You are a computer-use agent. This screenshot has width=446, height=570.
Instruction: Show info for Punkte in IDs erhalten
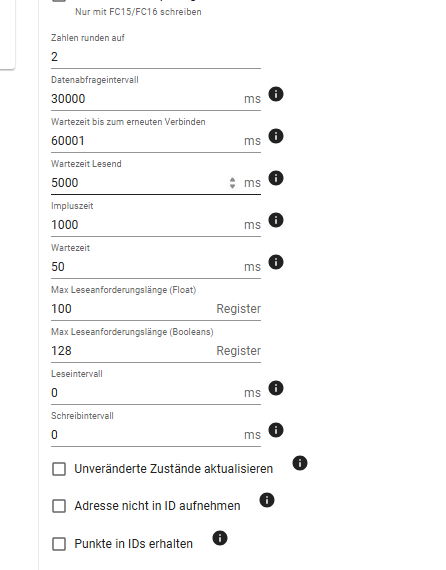(220, 538)
